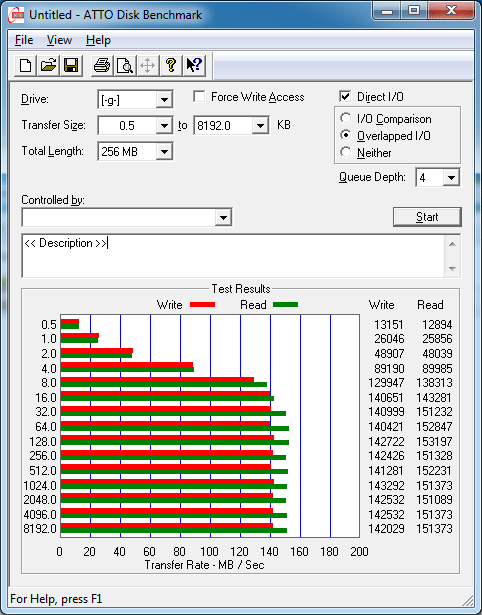The height and width of the screenshot is (615, 482).
Task: Click the write value 89190
Action: tap(389, 369)
